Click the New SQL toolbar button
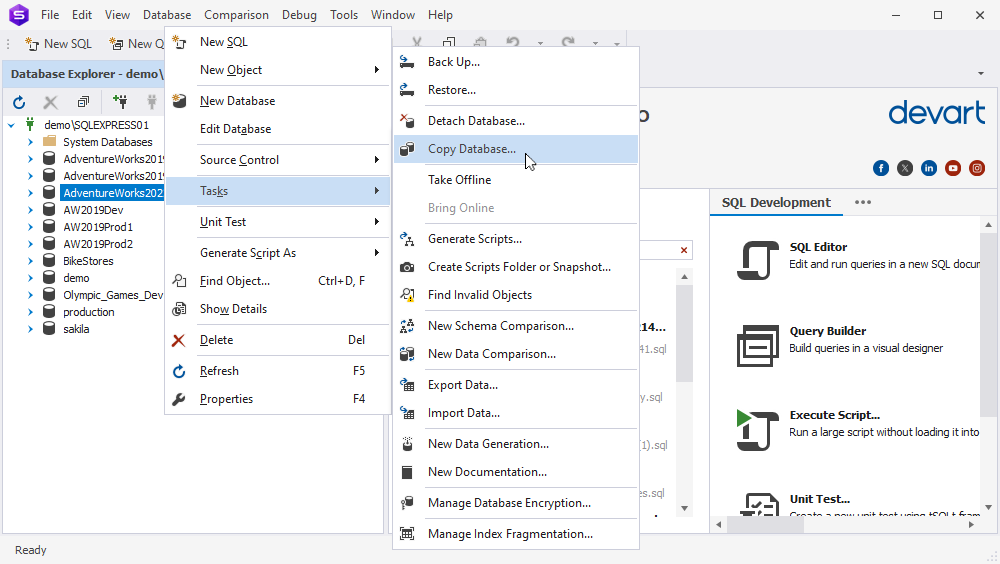The height and width of the screenshot is (564, 1000). tap(58, 43)
